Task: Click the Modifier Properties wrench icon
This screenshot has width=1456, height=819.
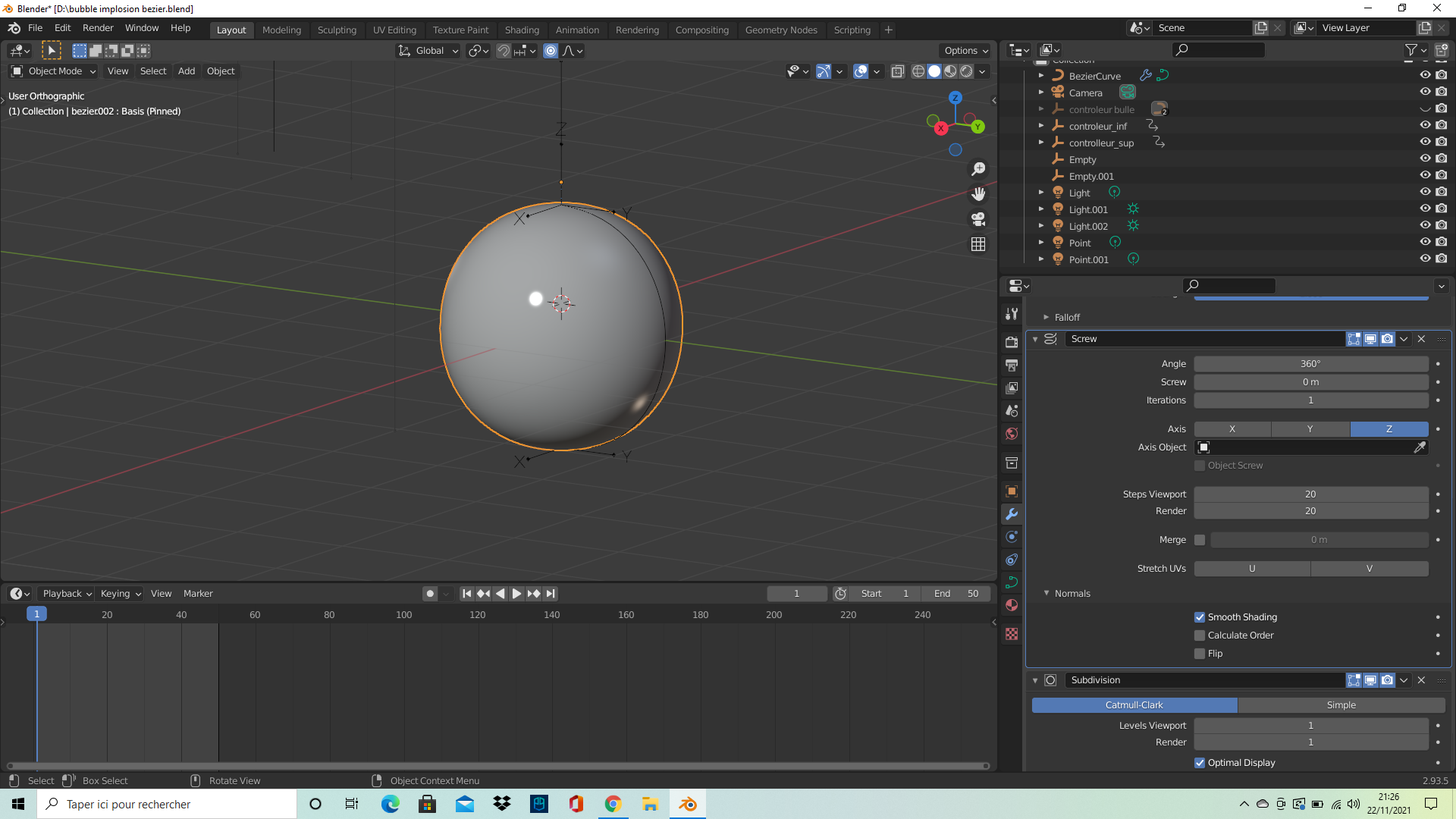Action: tap(1013, 513)
